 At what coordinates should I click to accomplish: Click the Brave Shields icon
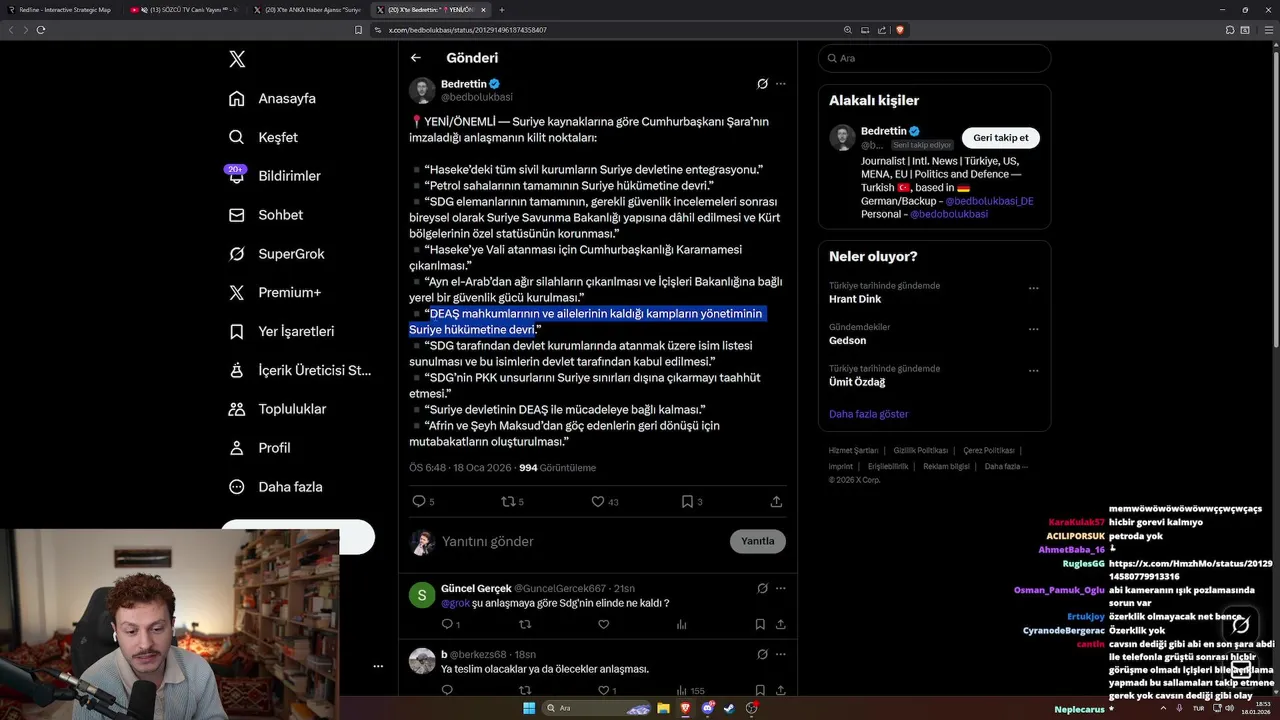pos(899,30)
